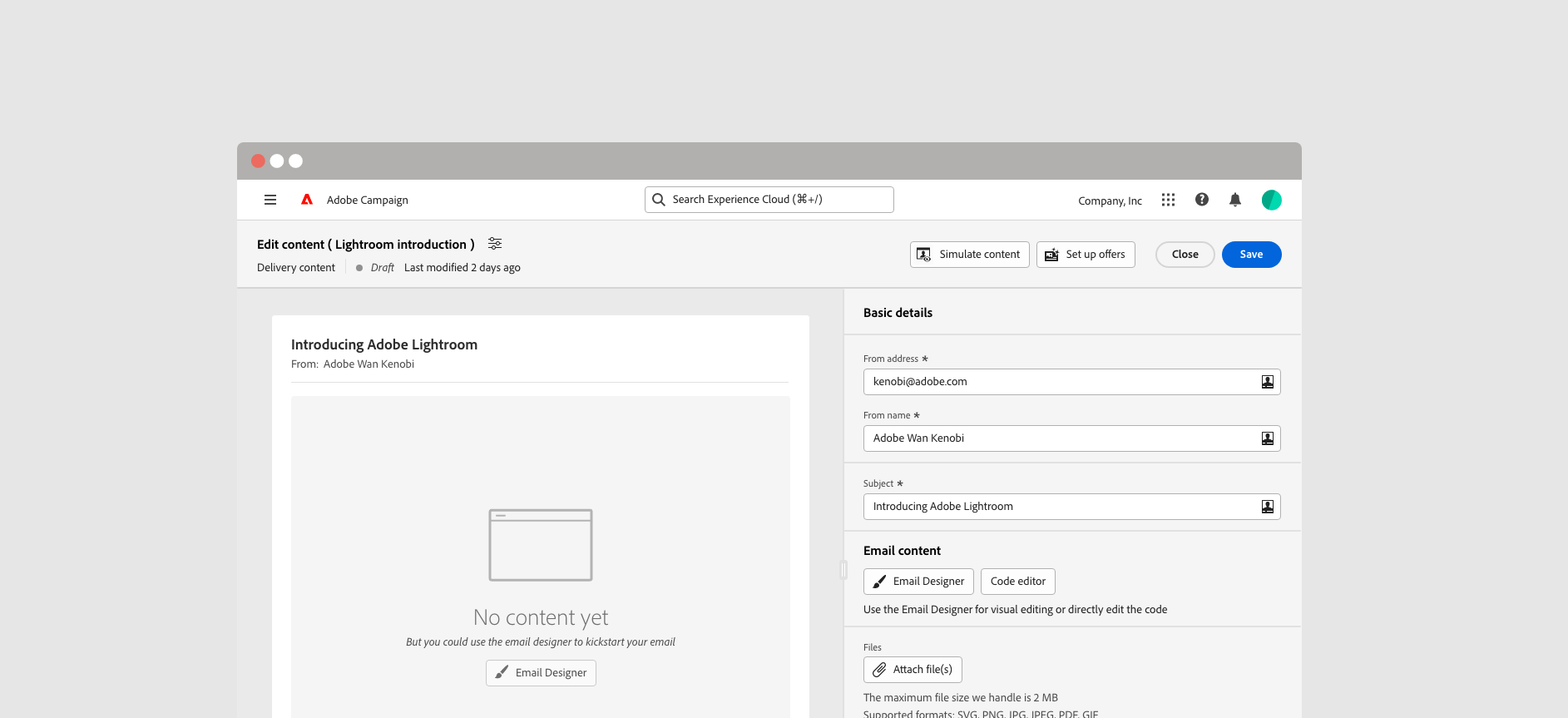The image size is (1568, 718).
Task: Click the Close button
Action: [x=1185, y=255]
